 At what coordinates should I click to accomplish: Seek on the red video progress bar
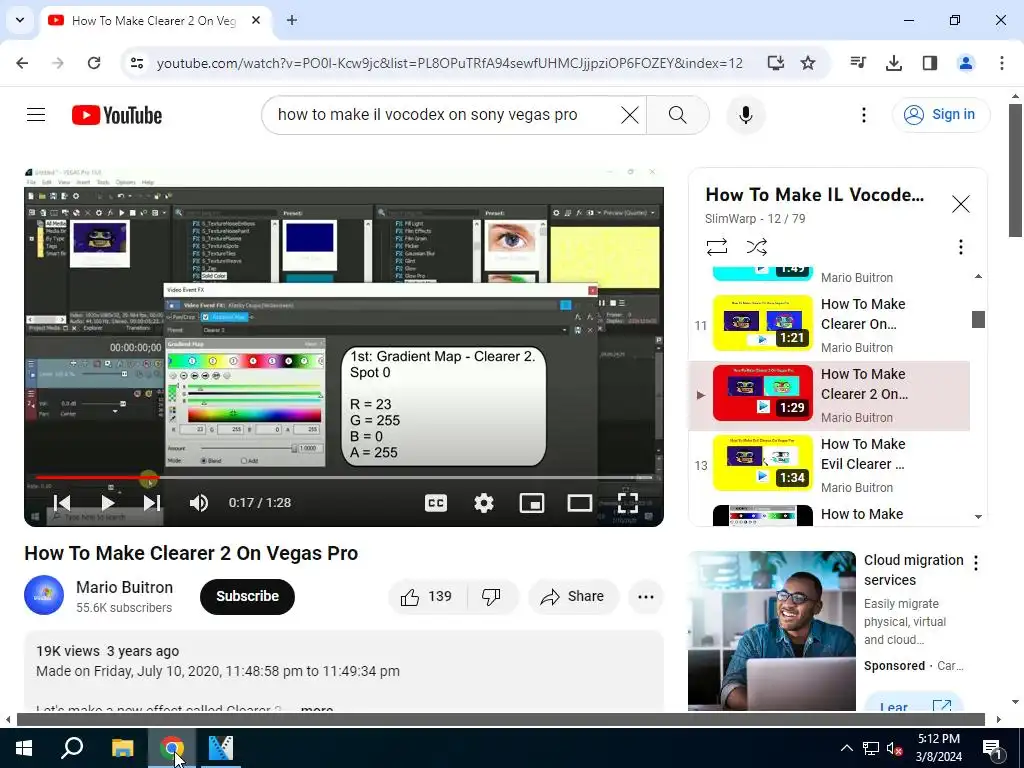[344, 478]
